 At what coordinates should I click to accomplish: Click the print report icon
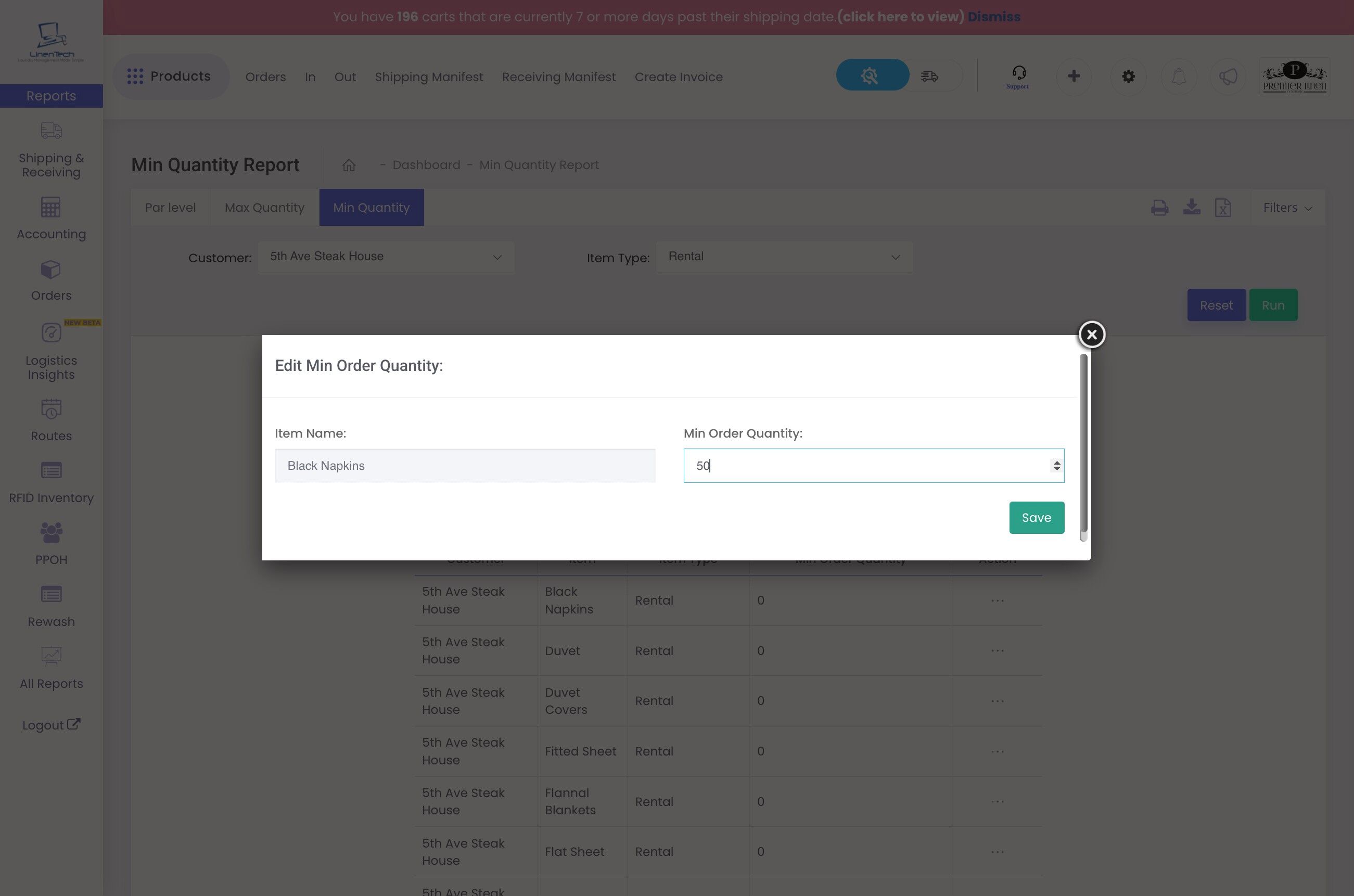click(x=1159, y=208)
